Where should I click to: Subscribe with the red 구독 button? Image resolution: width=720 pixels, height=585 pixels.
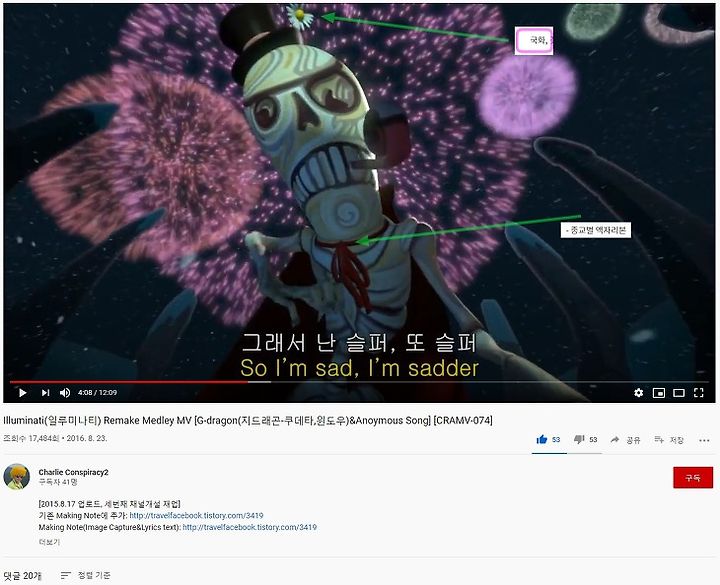(x=693, y=478)
